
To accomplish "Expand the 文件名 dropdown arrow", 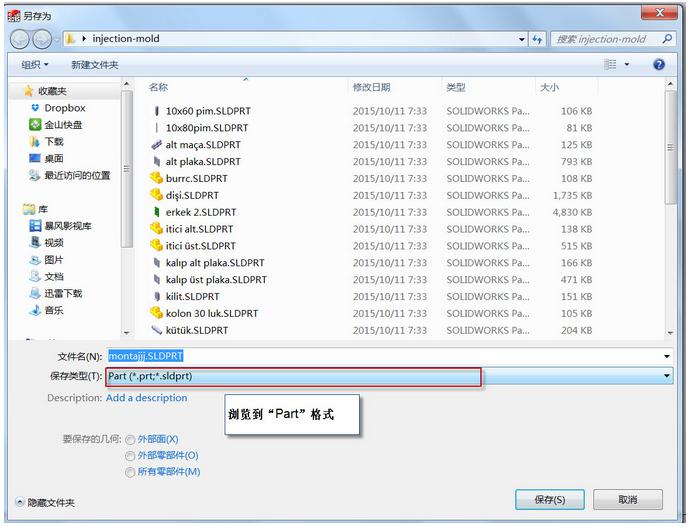I will pos(667,356).
